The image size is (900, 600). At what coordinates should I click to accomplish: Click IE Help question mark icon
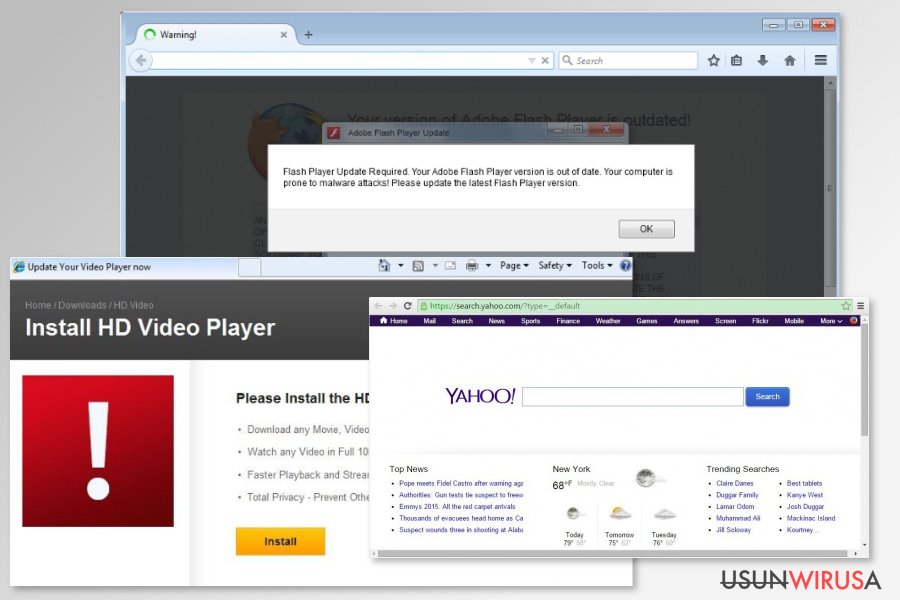click(x=625, y=265)
